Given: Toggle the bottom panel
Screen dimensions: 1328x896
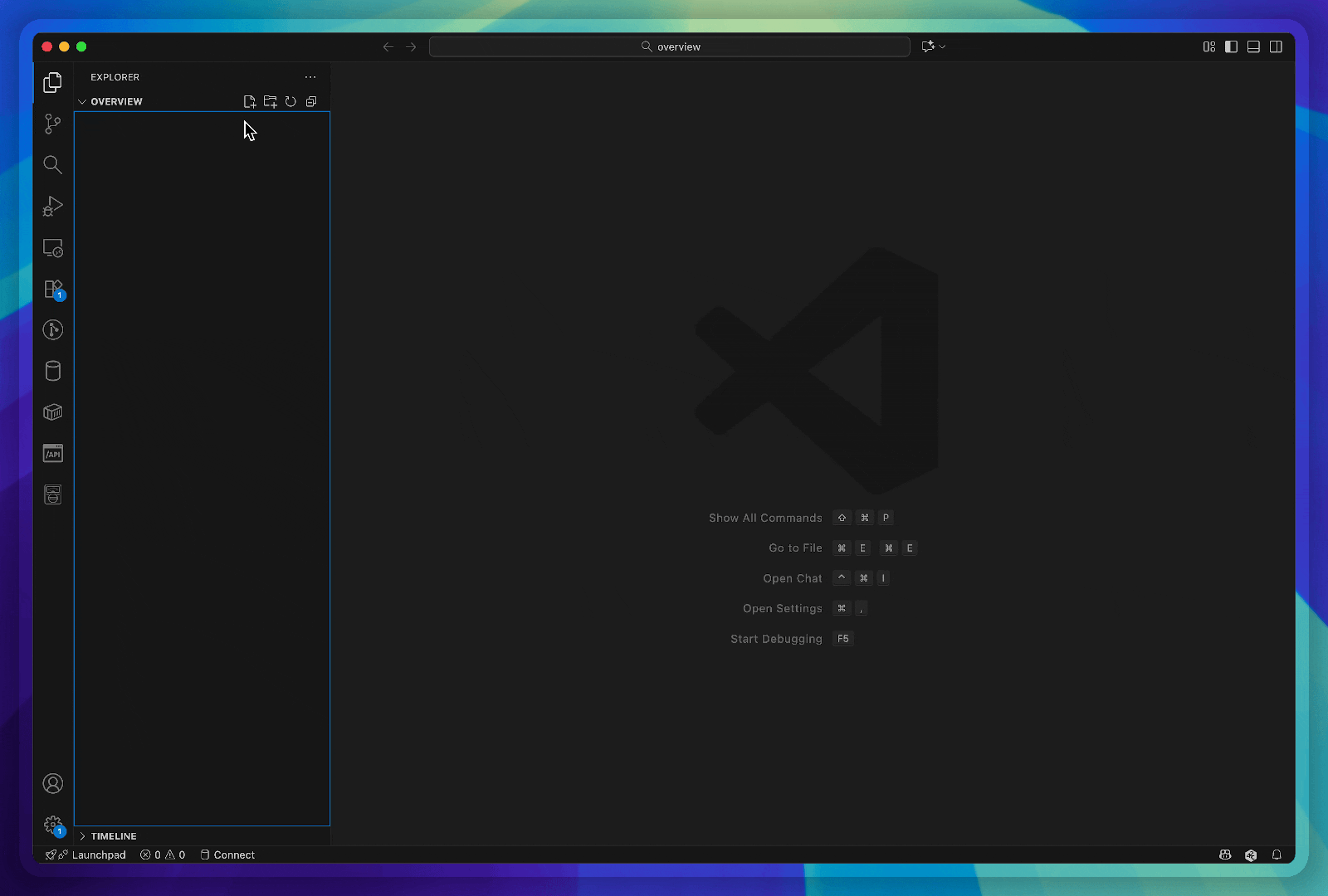Looking at the screenshot, I should tap(1254, 46).
